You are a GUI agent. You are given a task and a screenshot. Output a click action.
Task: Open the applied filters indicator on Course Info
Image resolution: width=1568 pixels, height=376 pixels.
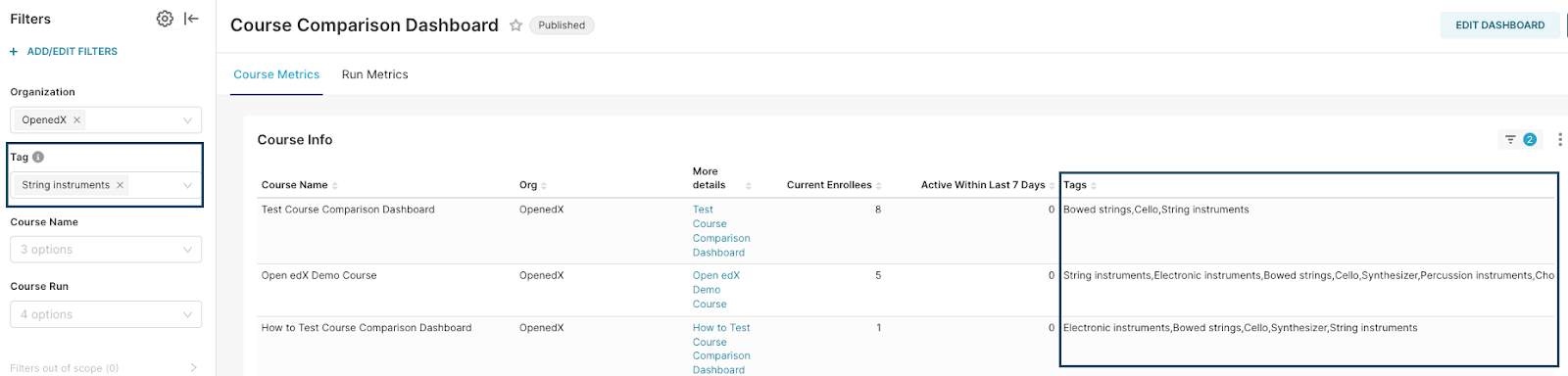click(x=1520, y=140)
